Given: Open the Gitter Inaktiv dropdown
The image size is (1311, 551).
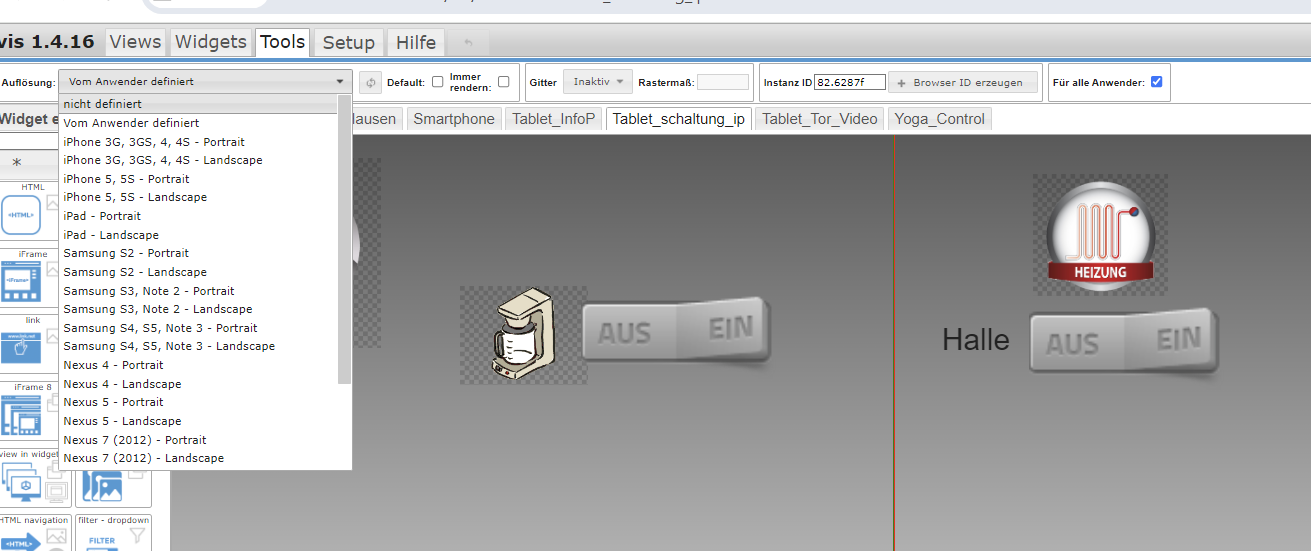Looking at the screenshot, I should point(597,82).
